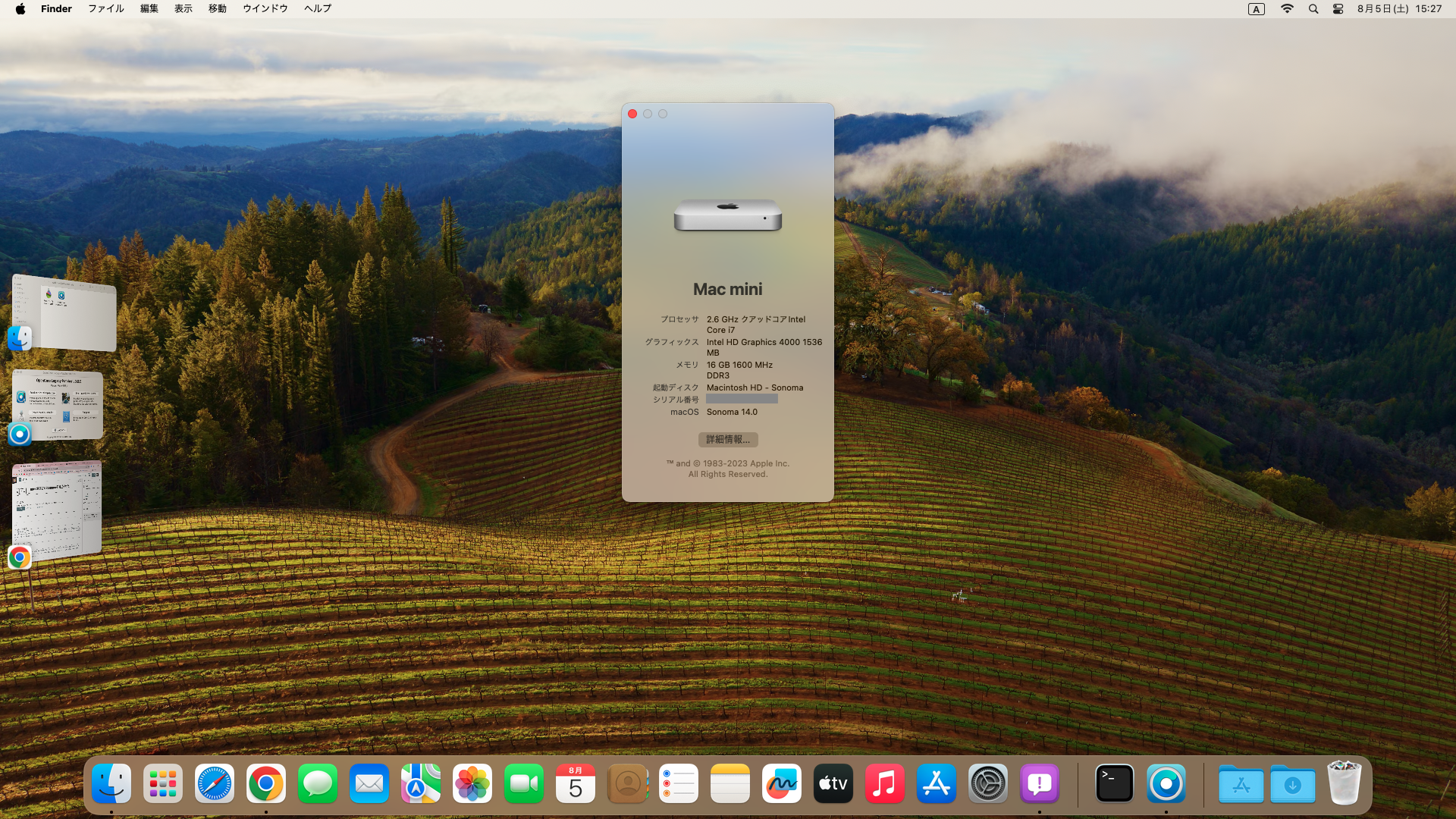Launch Apple TV from the Dock
Image resolution: width=1456 pixels, height=819 pixels.
(x=833, y=783)
